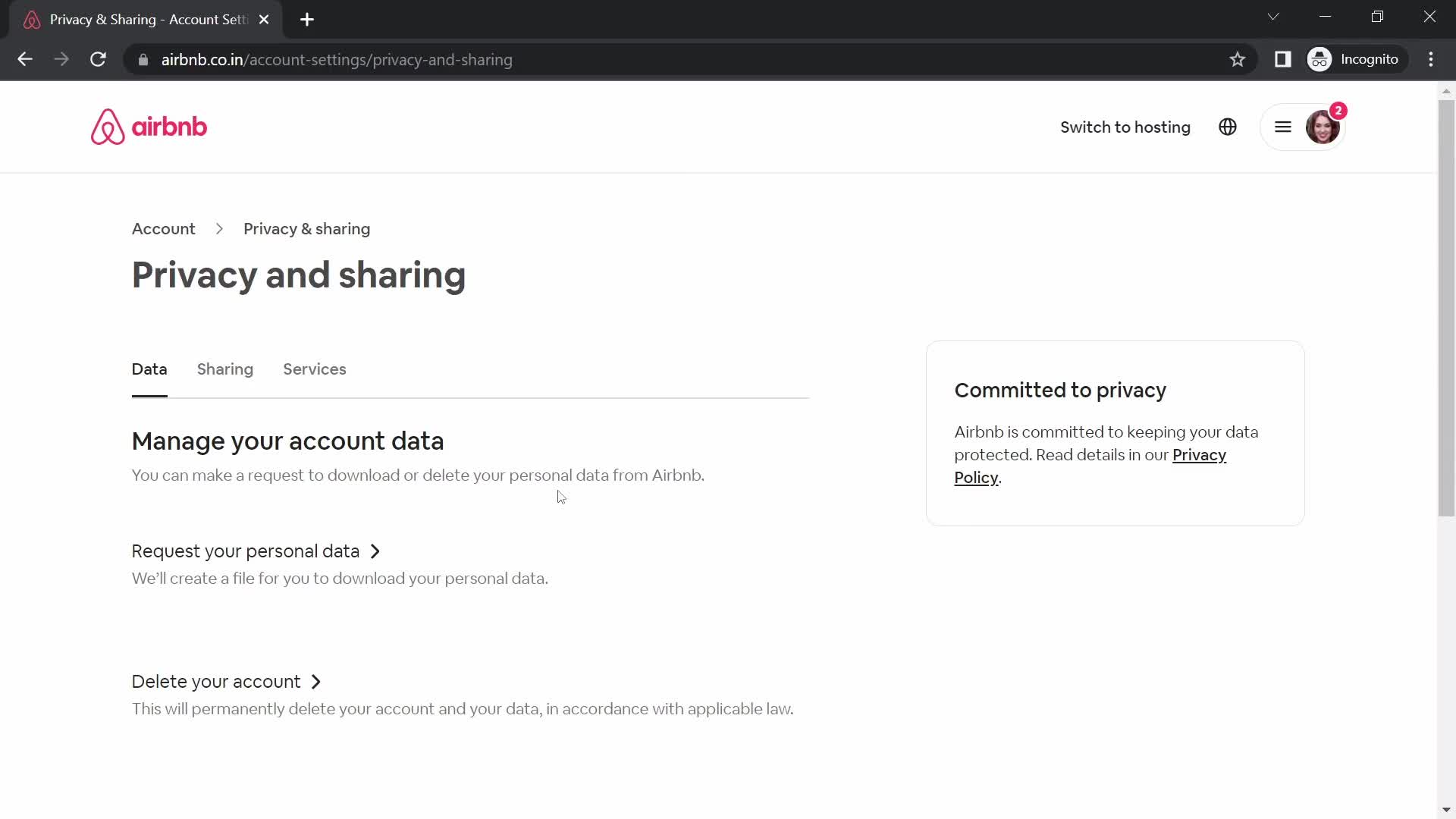Open Chrome three-dot menu
Image resolution: width=1456 pixels, height=819 pixels.
1430,59
